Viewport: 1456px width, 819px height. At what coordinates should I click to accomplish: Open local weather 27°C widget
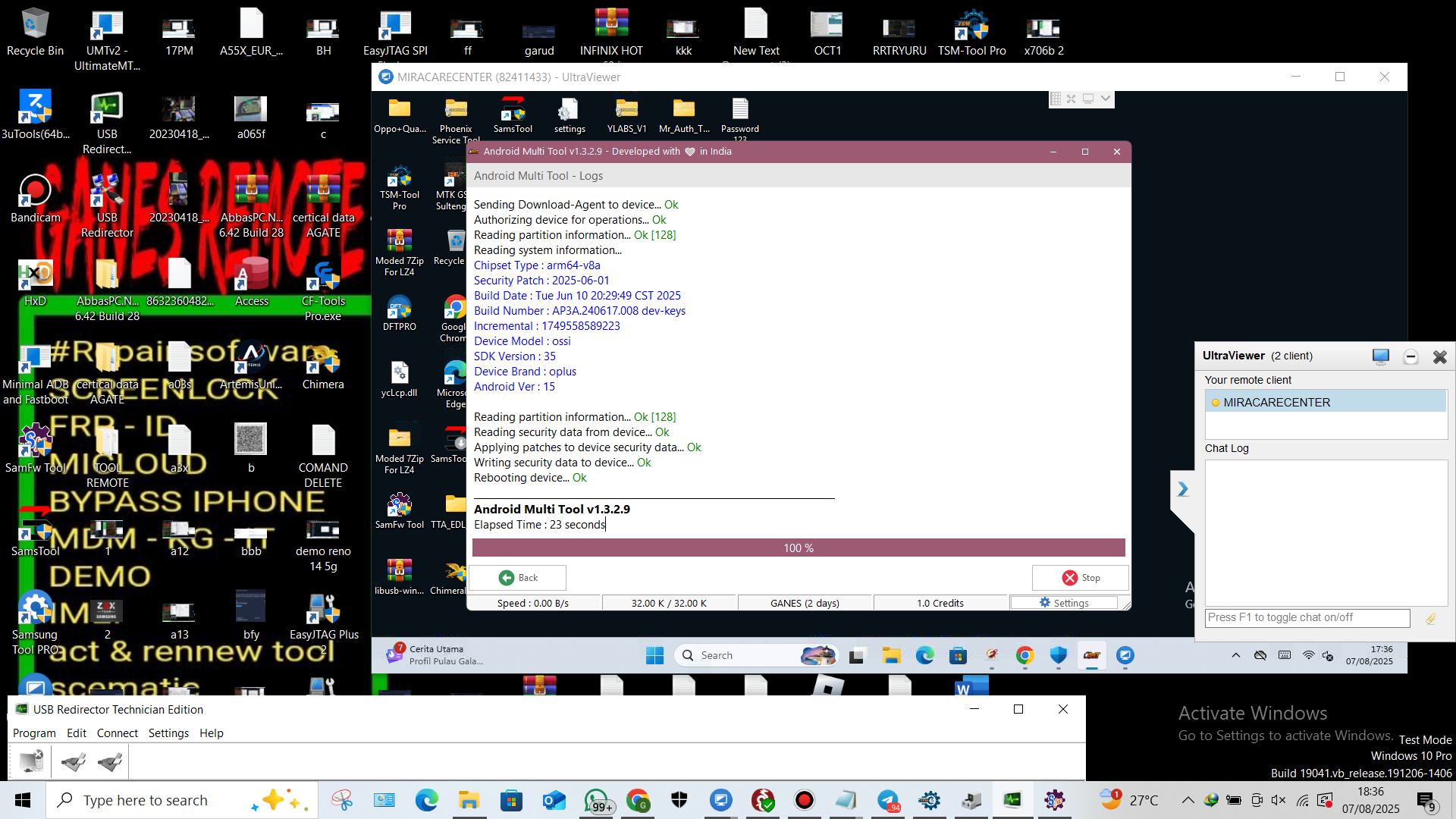click(x=1129, y=800)
